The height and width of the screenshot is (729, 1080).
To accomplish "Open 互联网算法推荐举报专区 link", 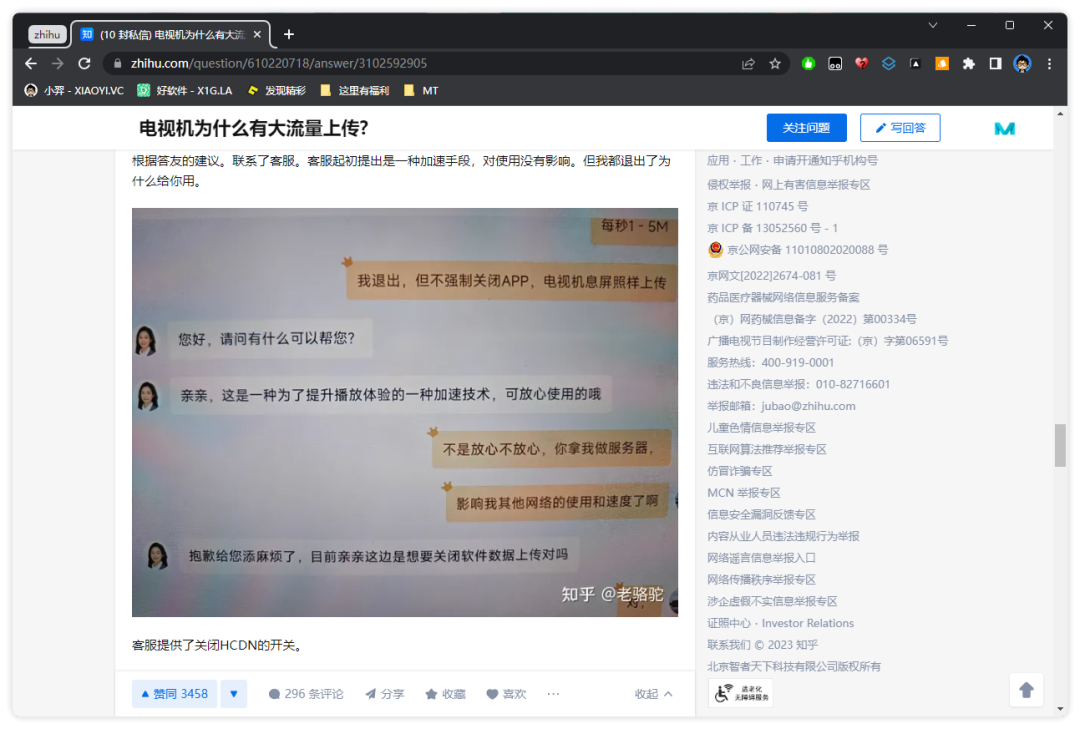I will [767, 449].
